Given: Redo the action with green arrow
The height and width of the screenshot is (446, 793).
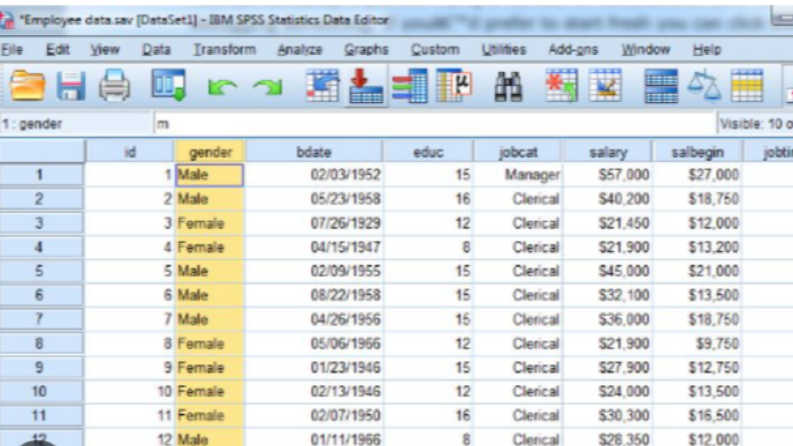Looking at the screenshot, I should point(268,87).
